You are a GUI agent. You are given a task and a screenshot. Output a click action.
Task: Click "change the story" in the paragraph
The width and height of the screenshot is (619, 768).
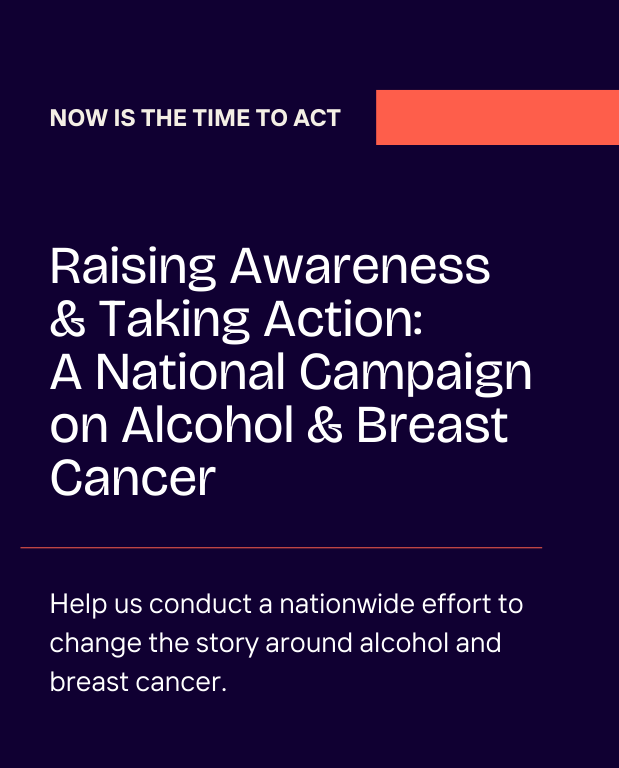(154, 644)
